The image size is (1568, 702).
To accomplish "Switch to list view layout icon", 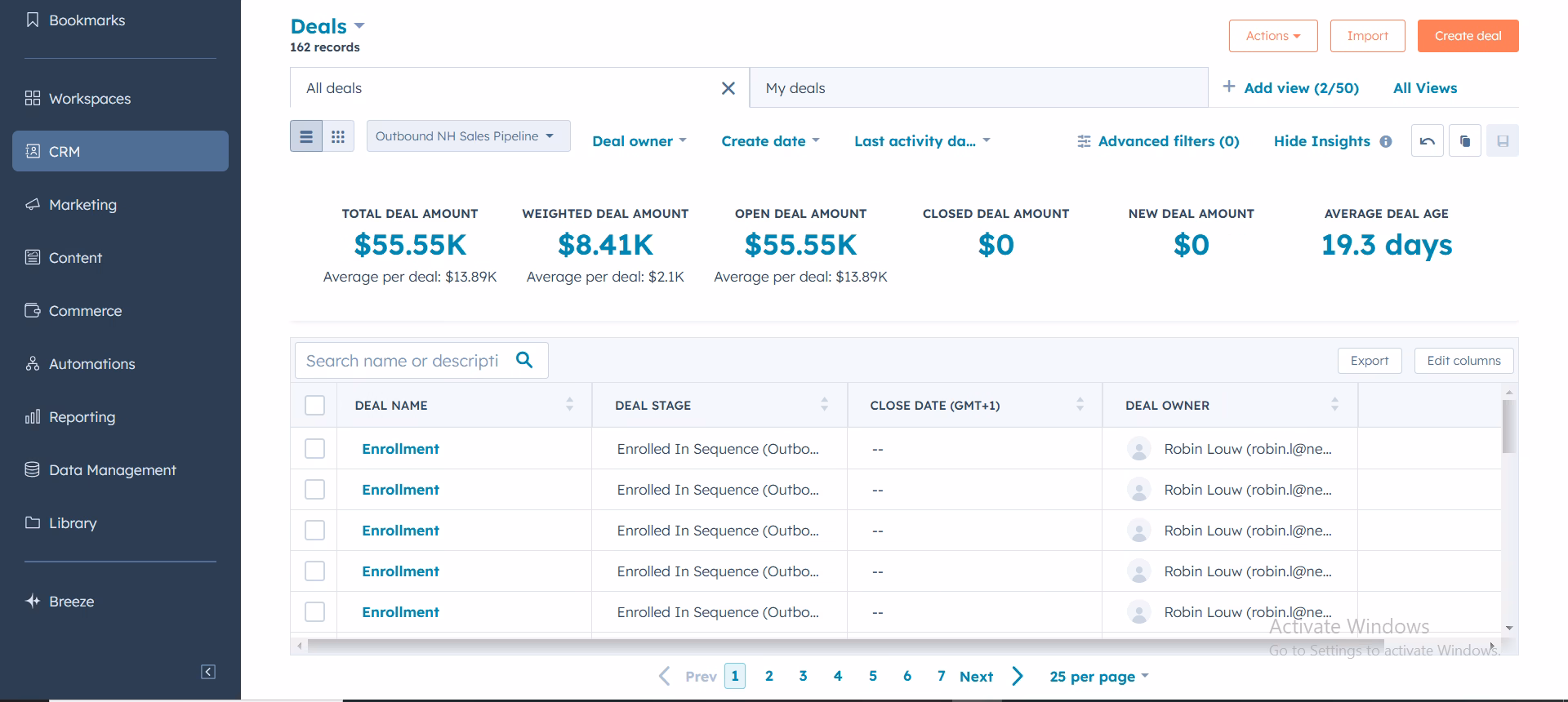I will pyautogui.click(x=306, y=136).
